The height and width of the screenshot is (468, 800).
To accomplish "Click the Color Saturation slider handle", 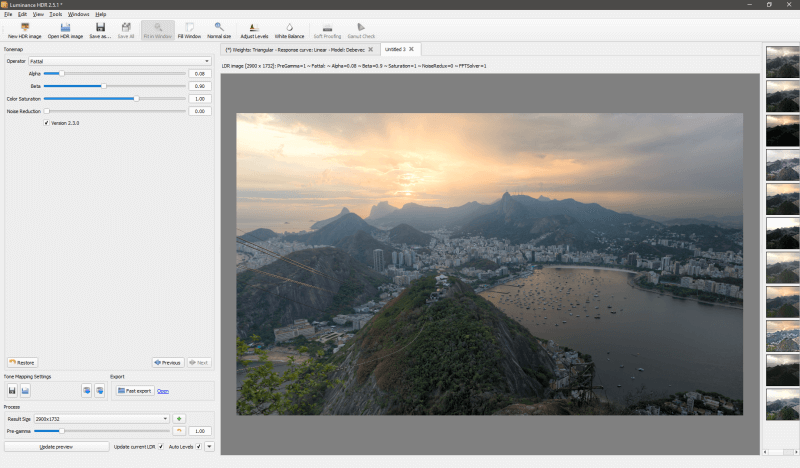I will point(136,98).
